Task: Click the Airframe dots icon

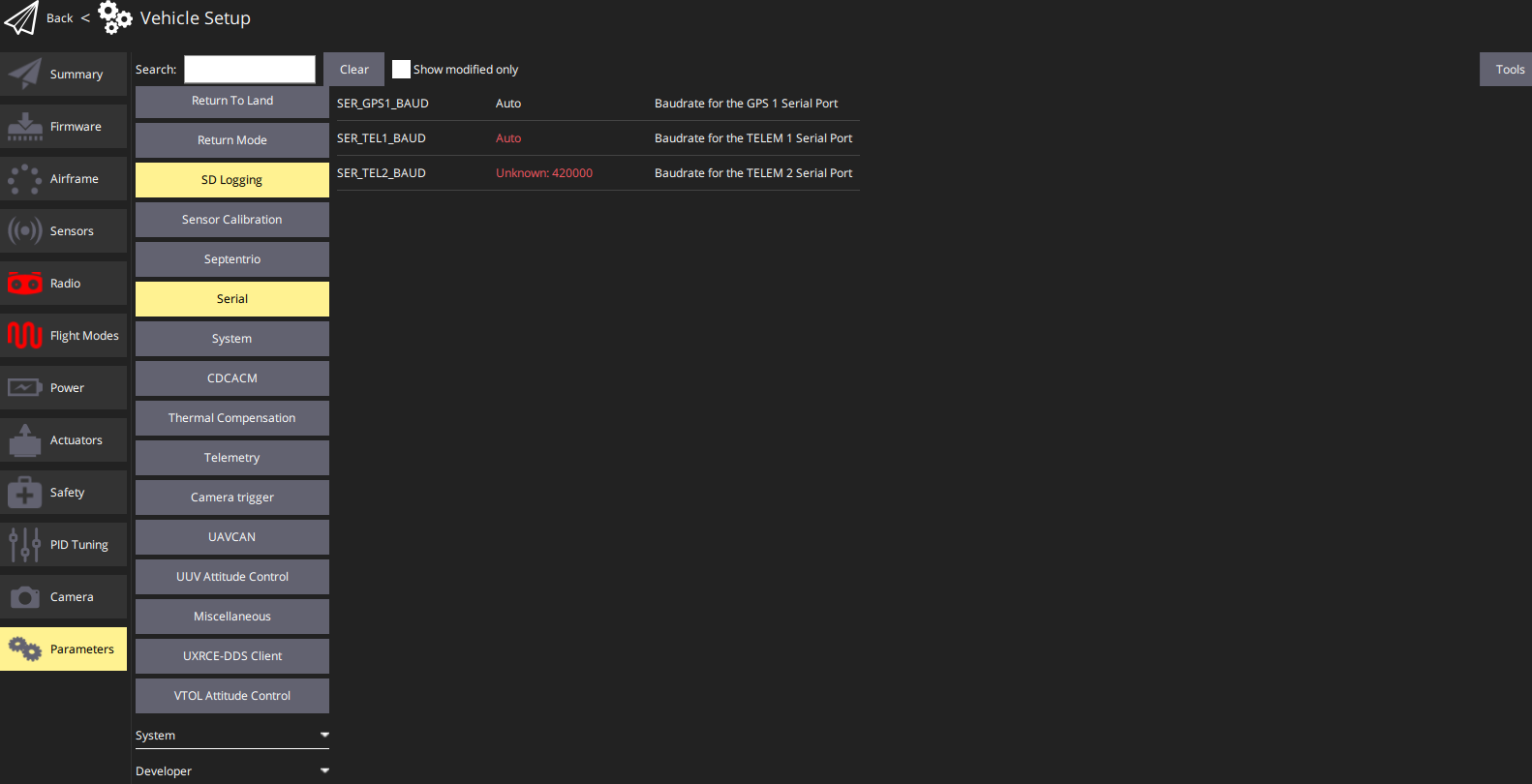Action: click(x=24, y=179)
